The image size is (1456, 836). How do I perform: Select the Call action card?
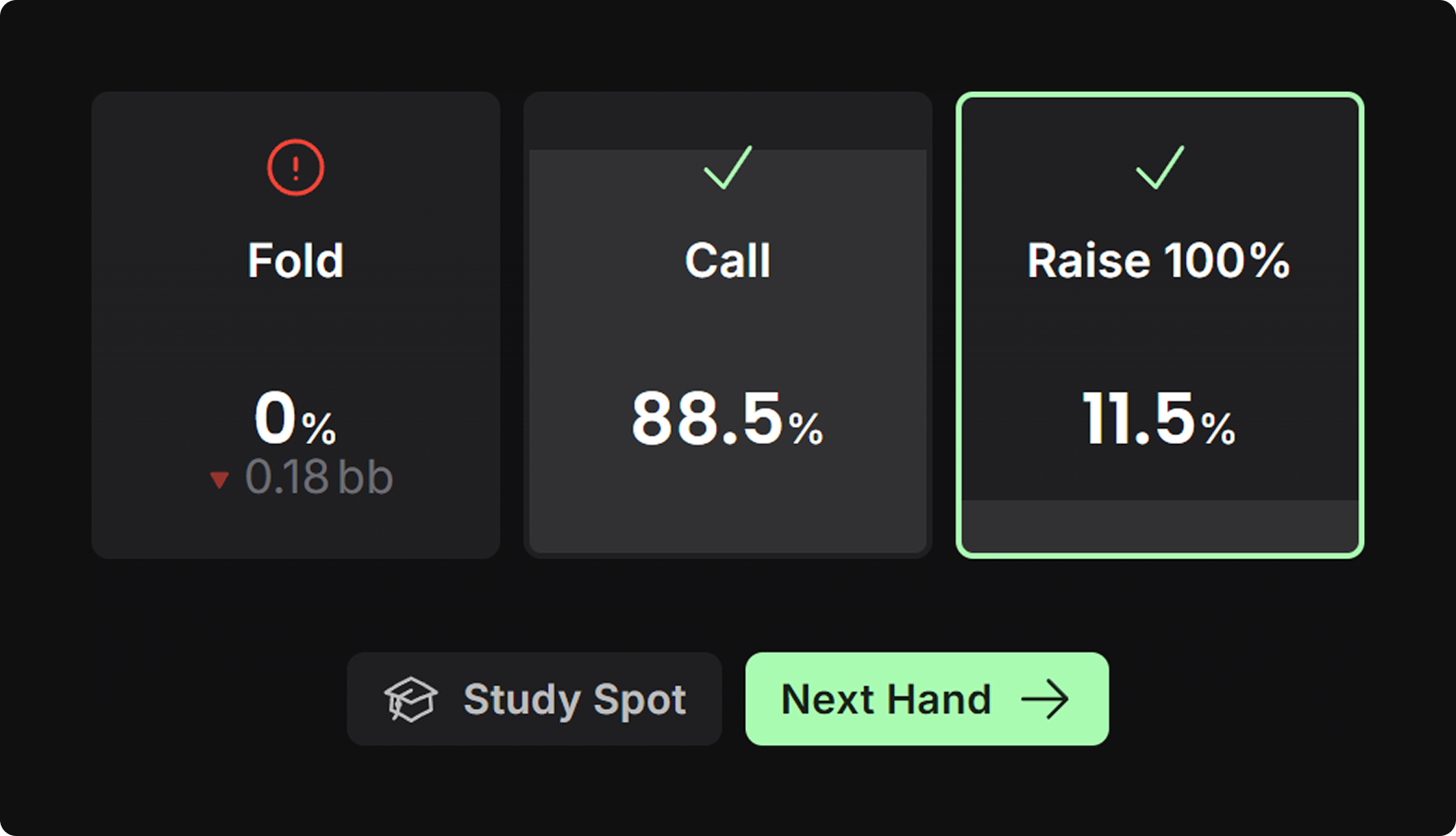click(727, 325)
